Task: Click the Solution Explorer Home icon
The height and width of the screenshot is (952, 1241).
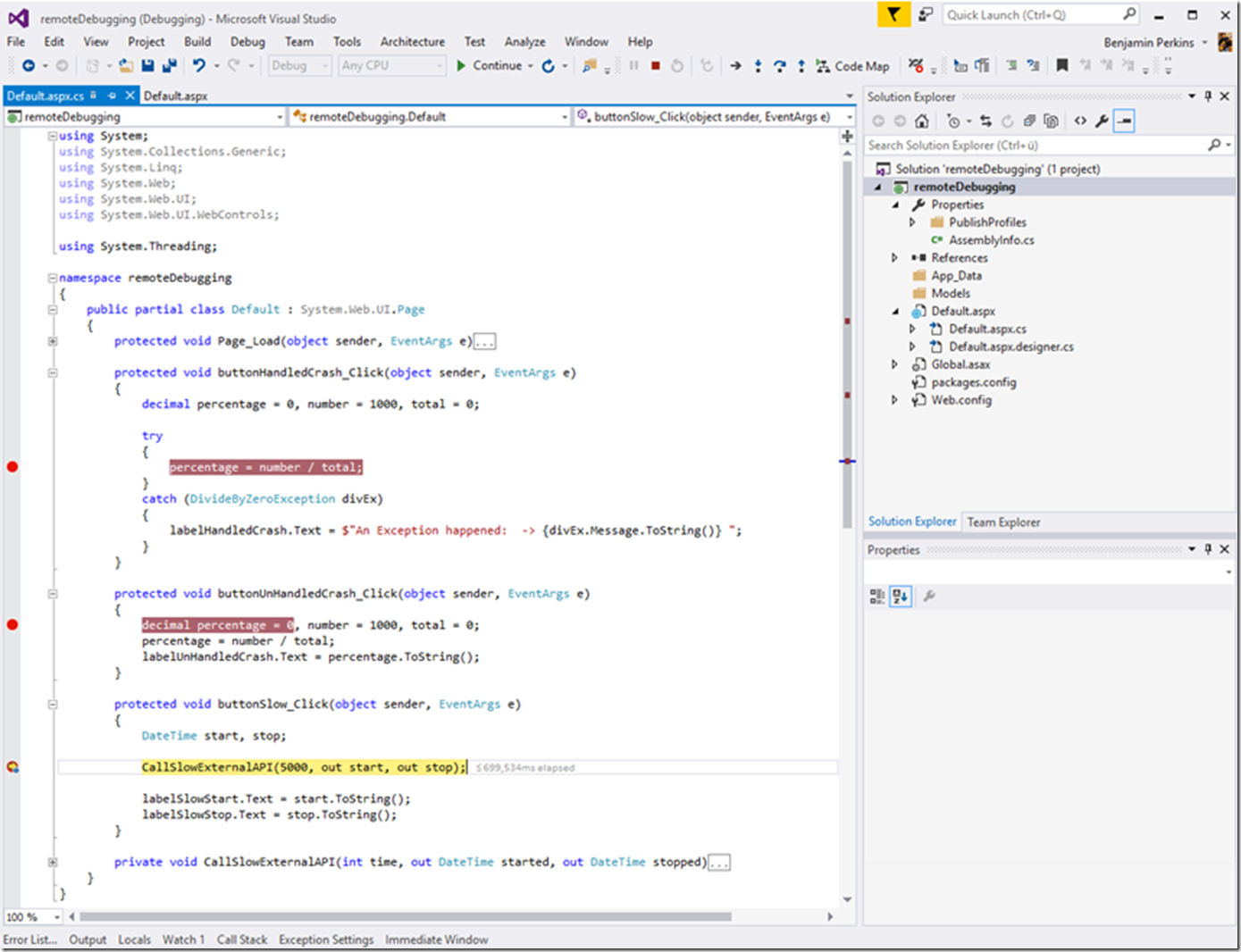Action: point(922,121)
